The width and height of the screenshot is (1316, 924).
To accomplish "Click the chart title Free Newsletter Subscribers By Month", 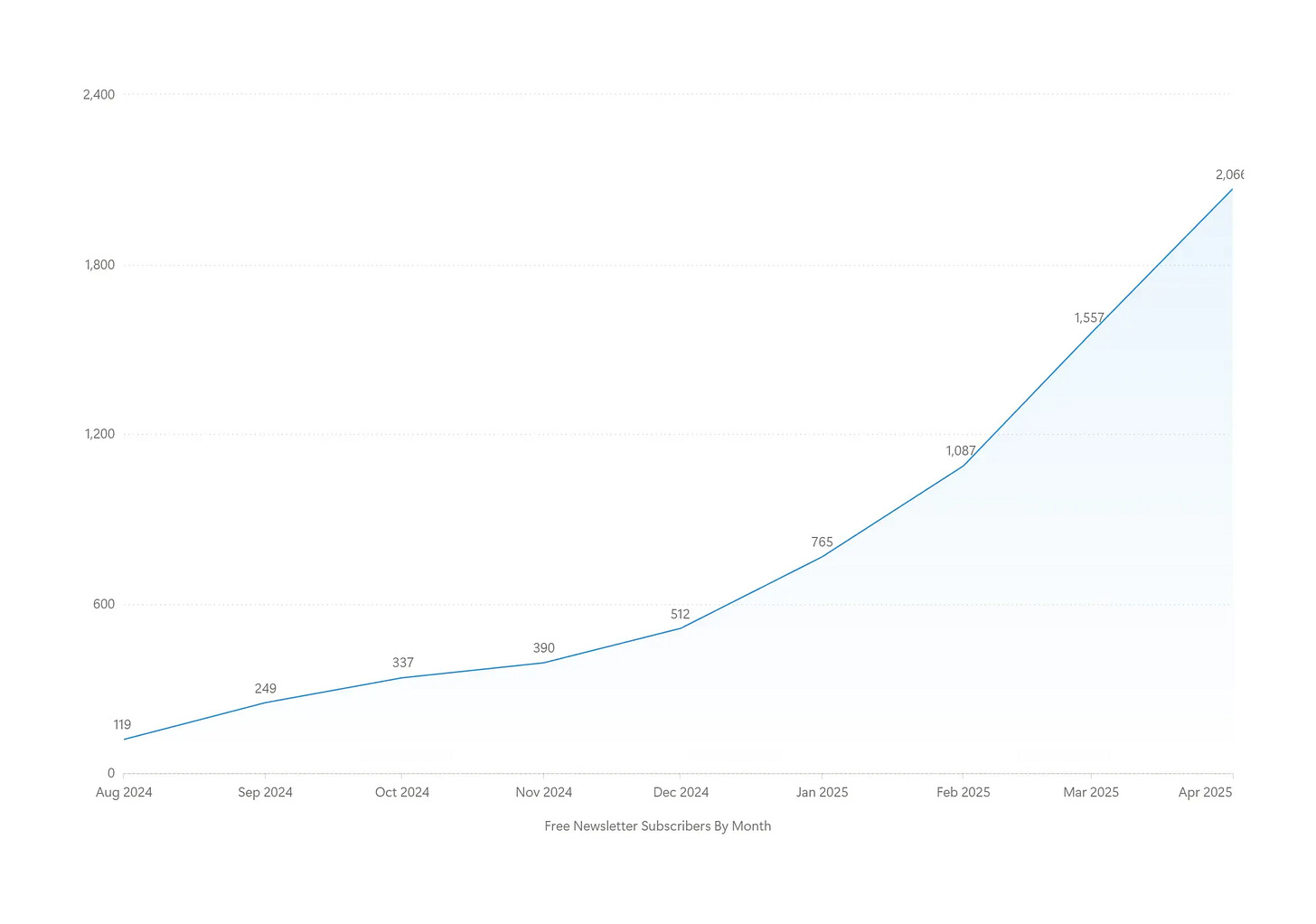I will click(657, 825).
